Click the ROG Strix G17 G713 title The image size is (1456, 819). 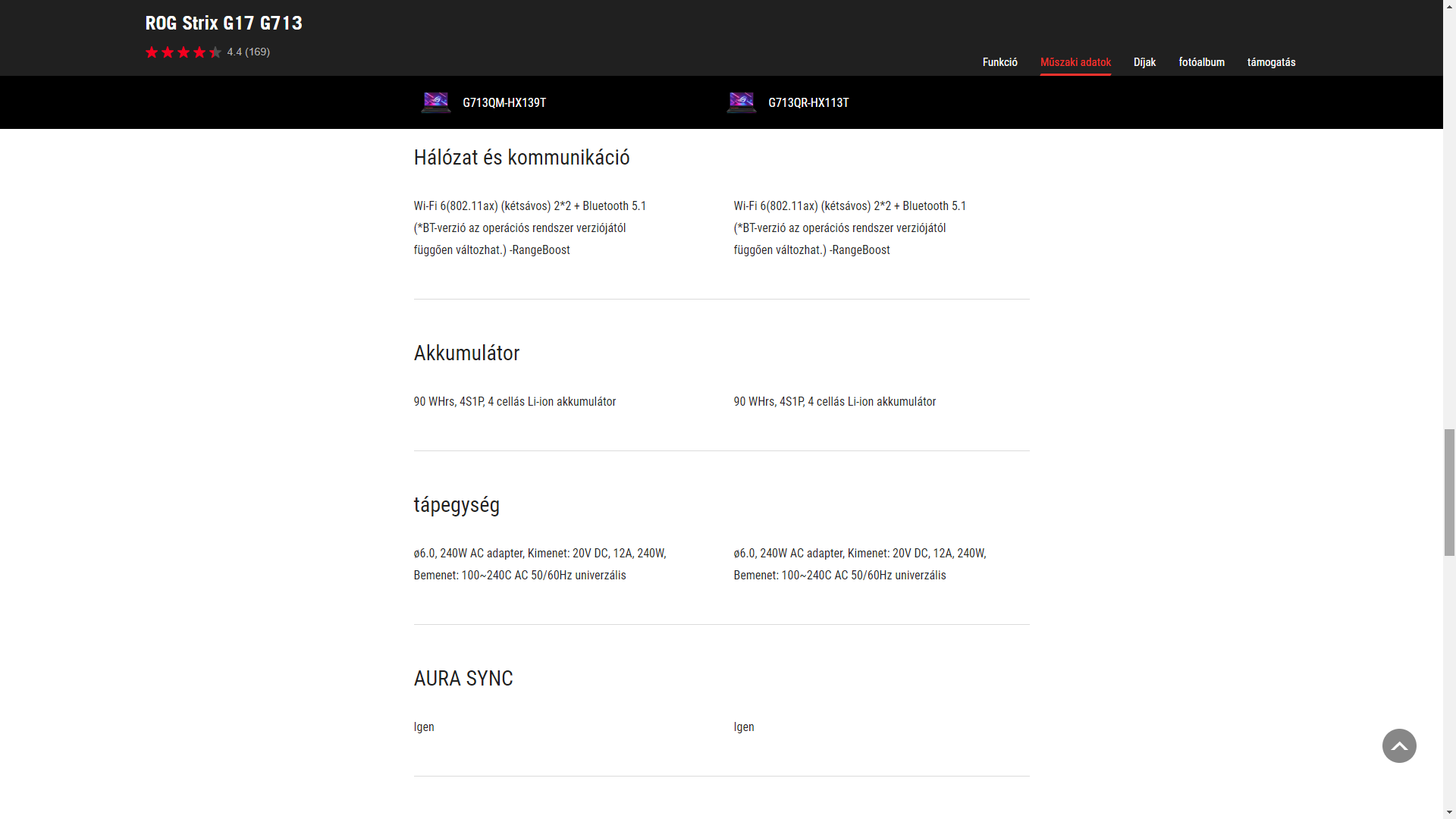pyautogui.click(x=224, y=23)
